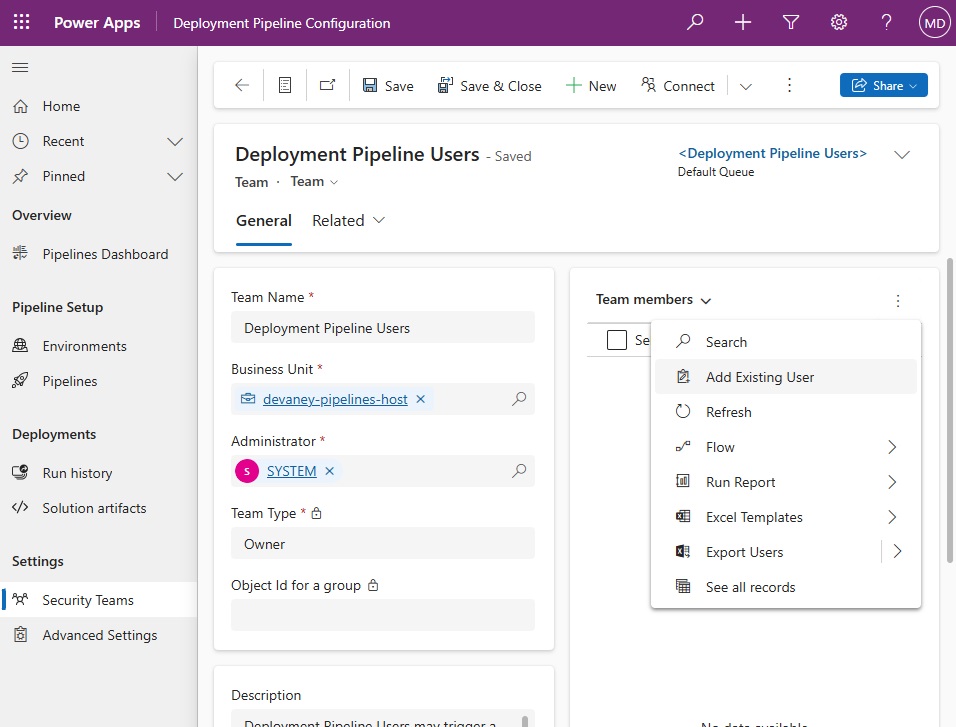Screen dimensions: 956x727
Task: Choose Add Existing User menu item
Action: click(x=786, y=377)
